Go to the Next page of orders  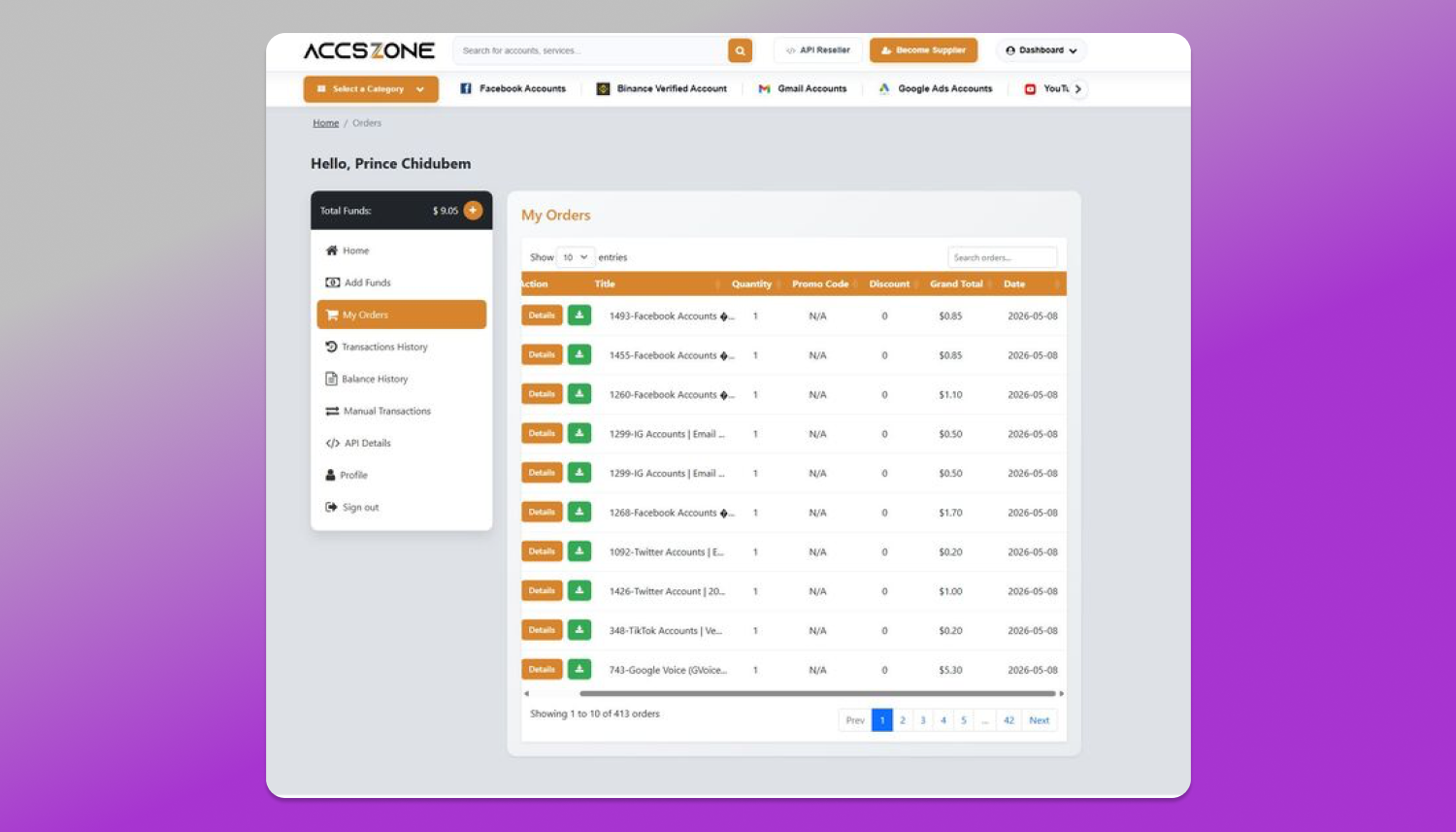[1039, 720]
